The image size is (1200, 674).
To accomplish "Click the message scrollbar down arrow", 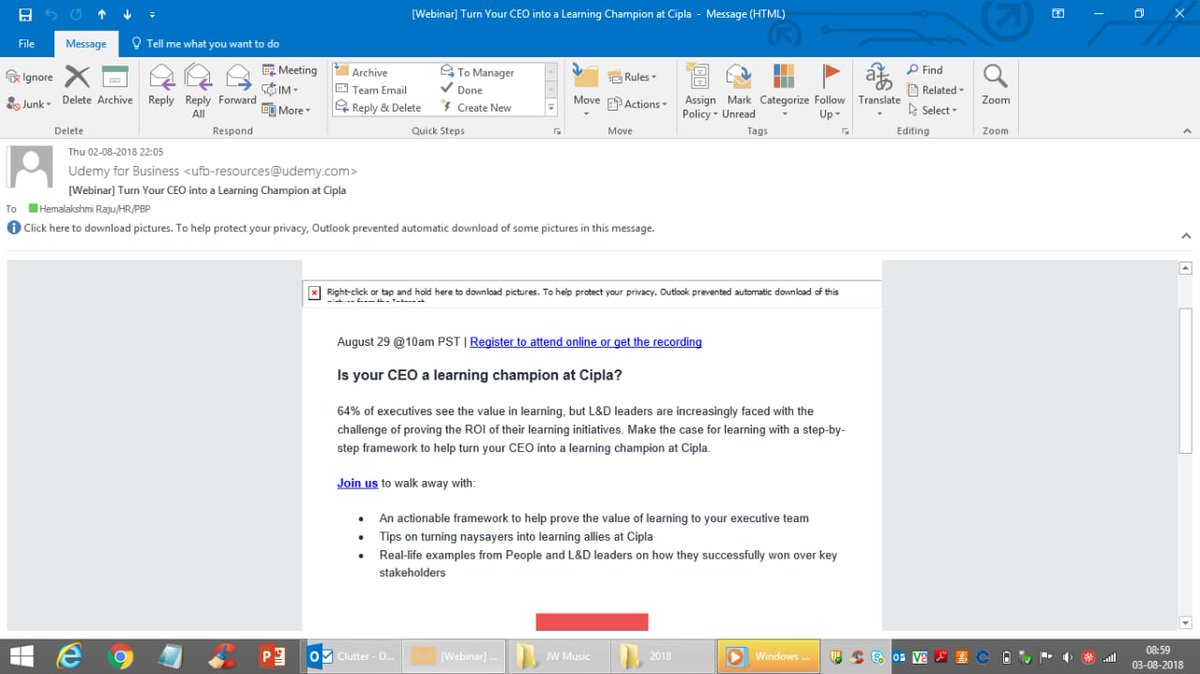I will tap(1186, 623).
